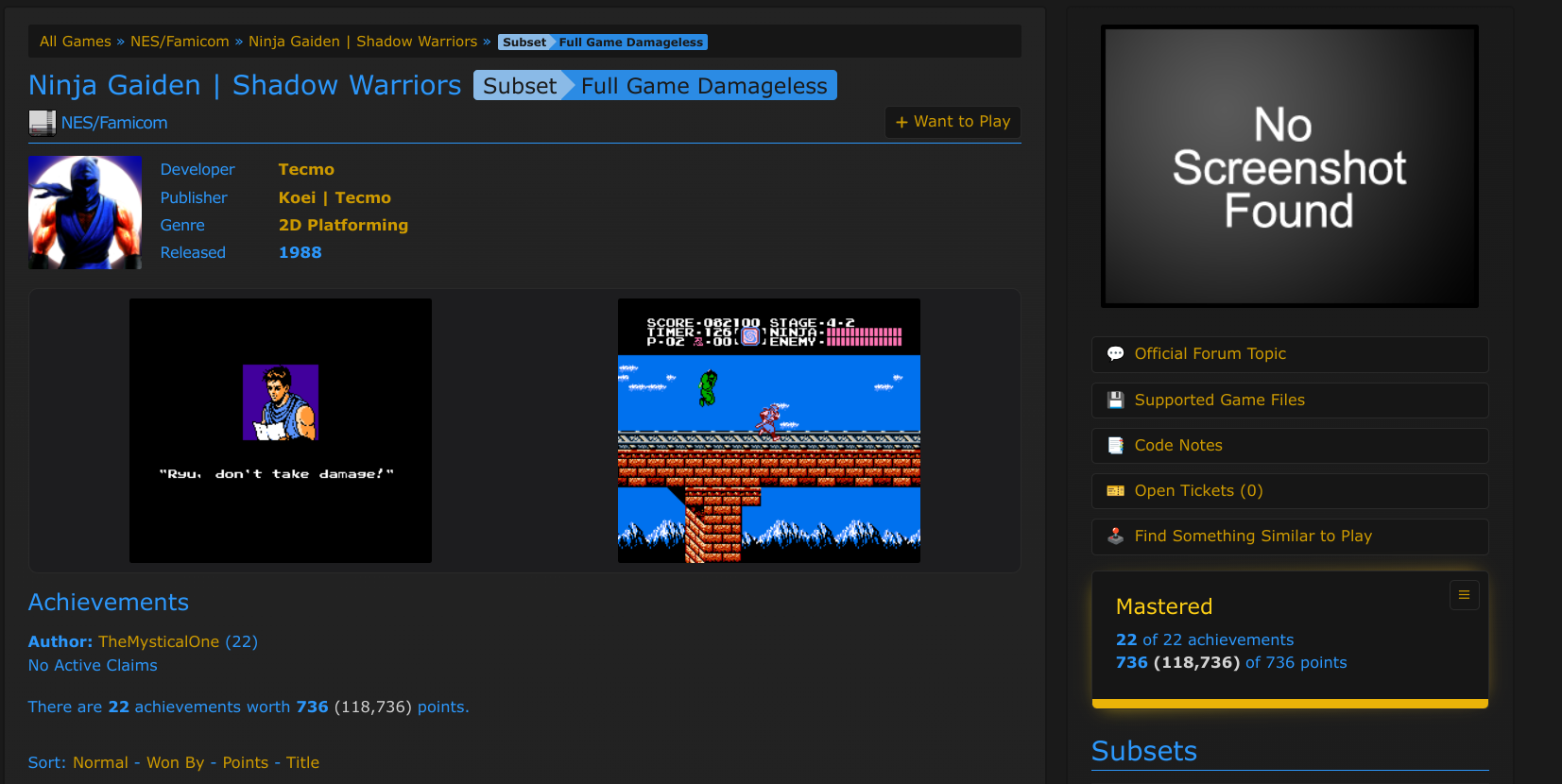Click the 1988 release year
This screenshot has width=1562, height=784.
point(300,252)
